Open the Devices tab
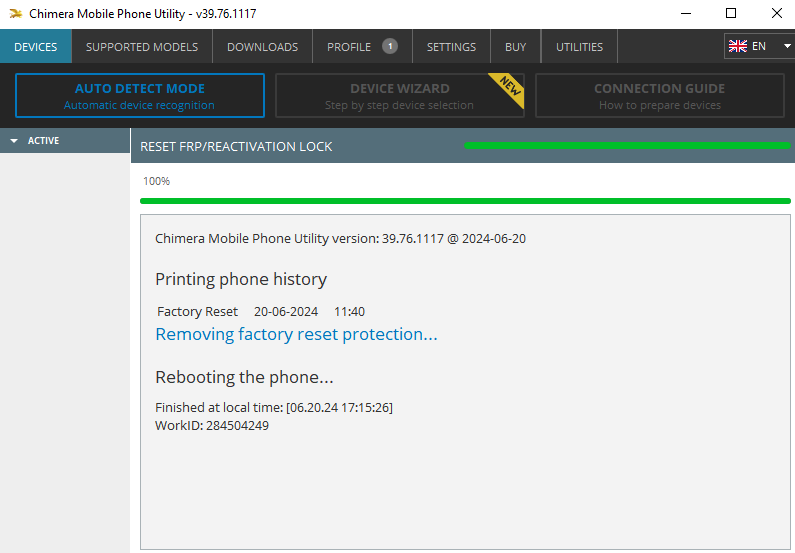795x553 pixels. [35, 47]
